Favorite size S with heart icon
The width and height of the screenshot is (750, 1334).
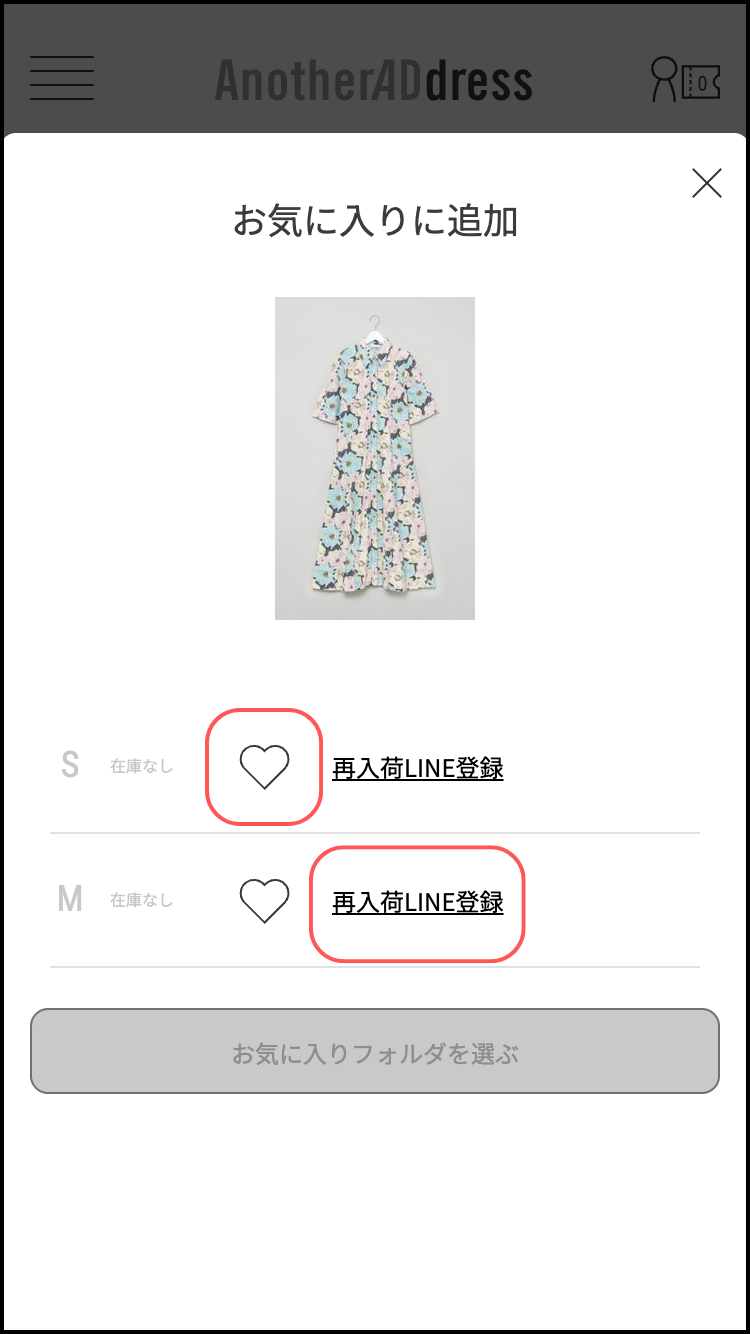[x=264, y=768]
